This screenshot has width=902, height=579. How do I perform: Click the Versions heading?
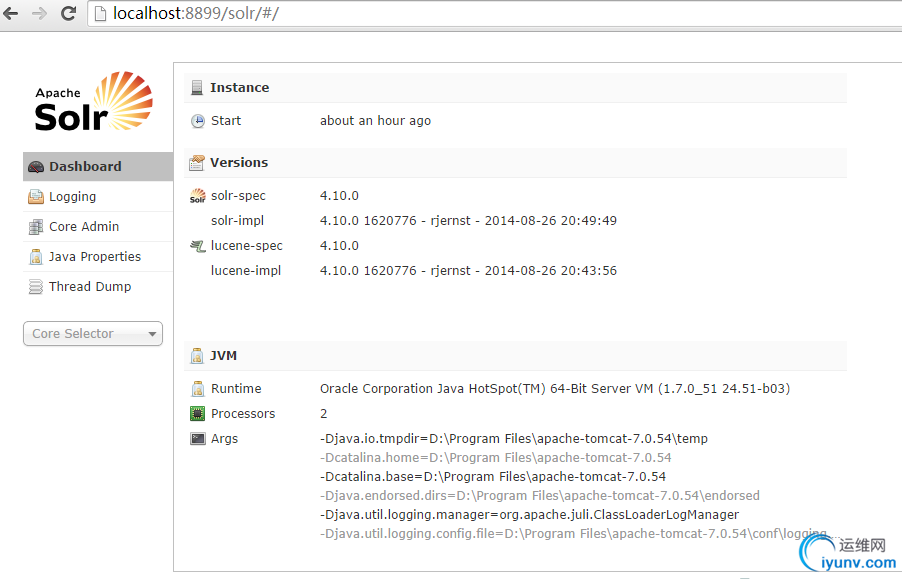tap(239, 163)
